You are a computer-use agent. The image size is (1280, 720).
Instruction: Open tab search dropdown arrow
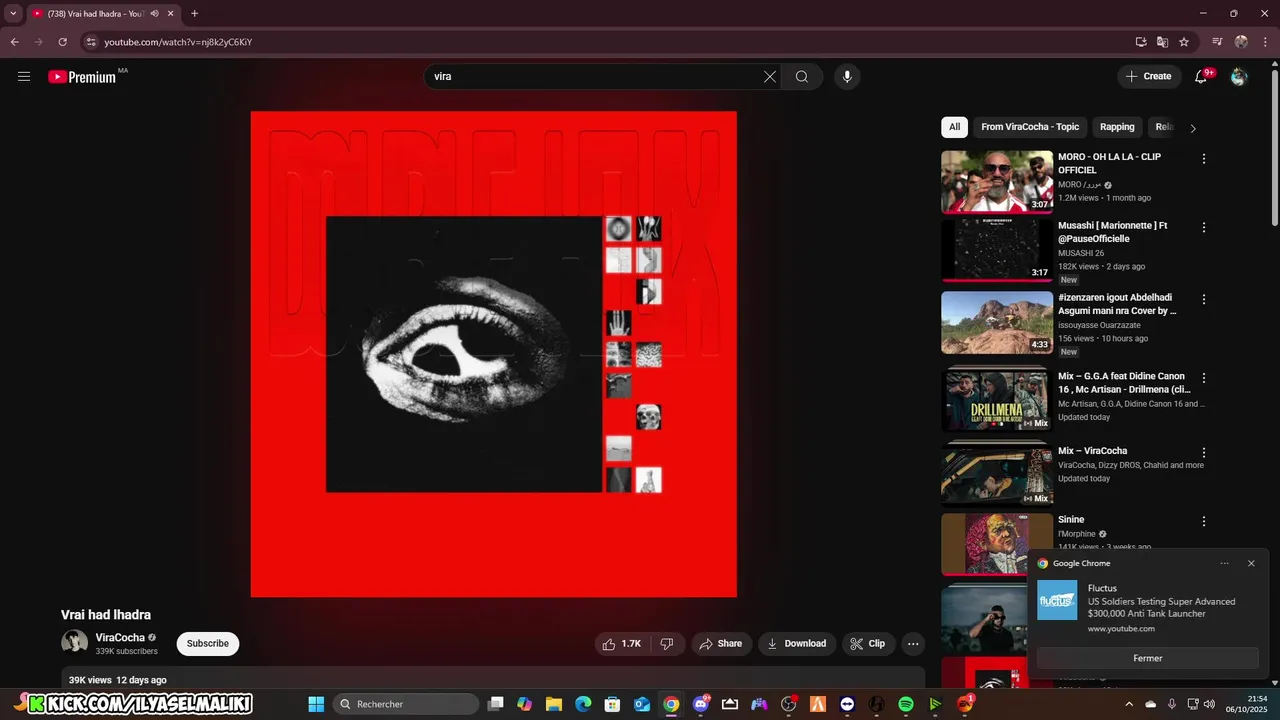tap(13, 13)
